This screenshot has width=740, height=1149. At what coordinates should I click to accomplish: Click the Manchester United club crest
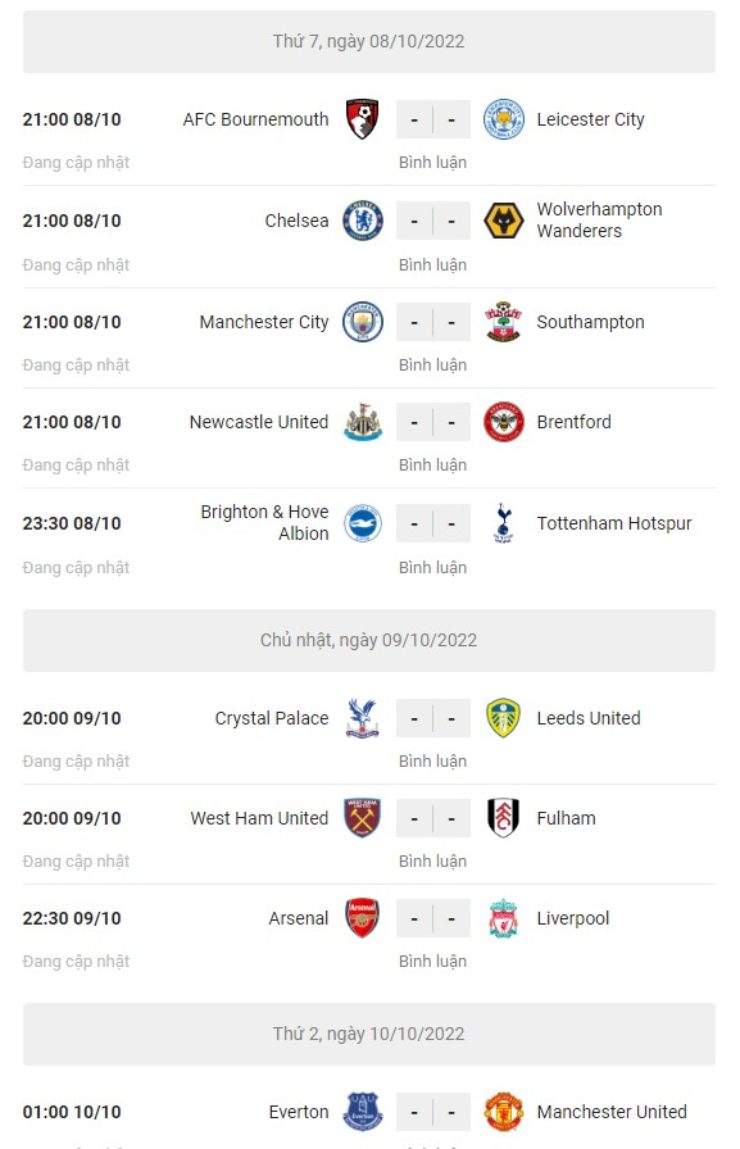click(504, 1112)
